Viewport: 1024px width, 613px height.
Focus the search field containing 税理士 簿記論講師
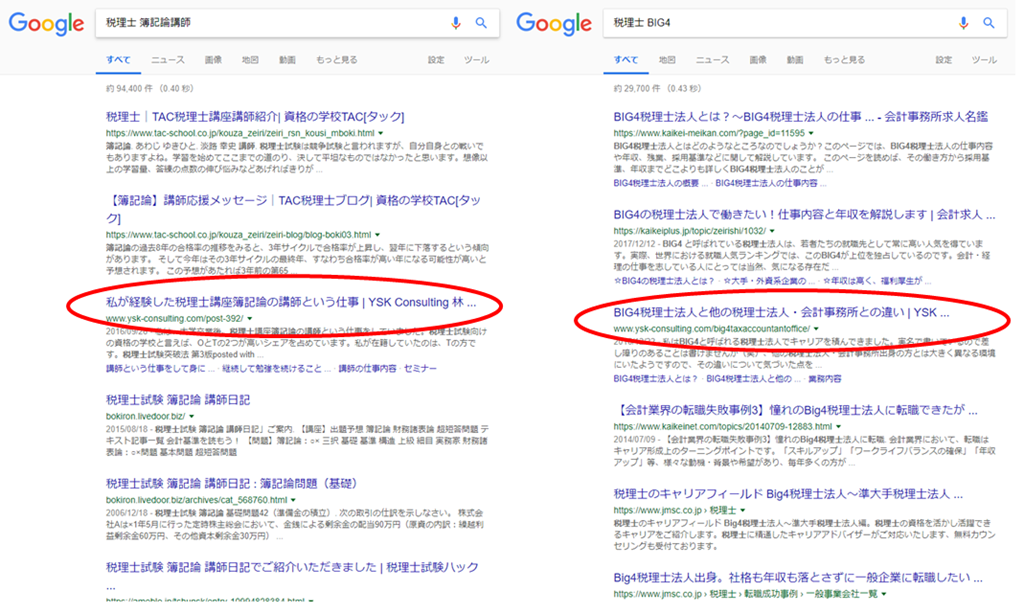click(298, 23)
